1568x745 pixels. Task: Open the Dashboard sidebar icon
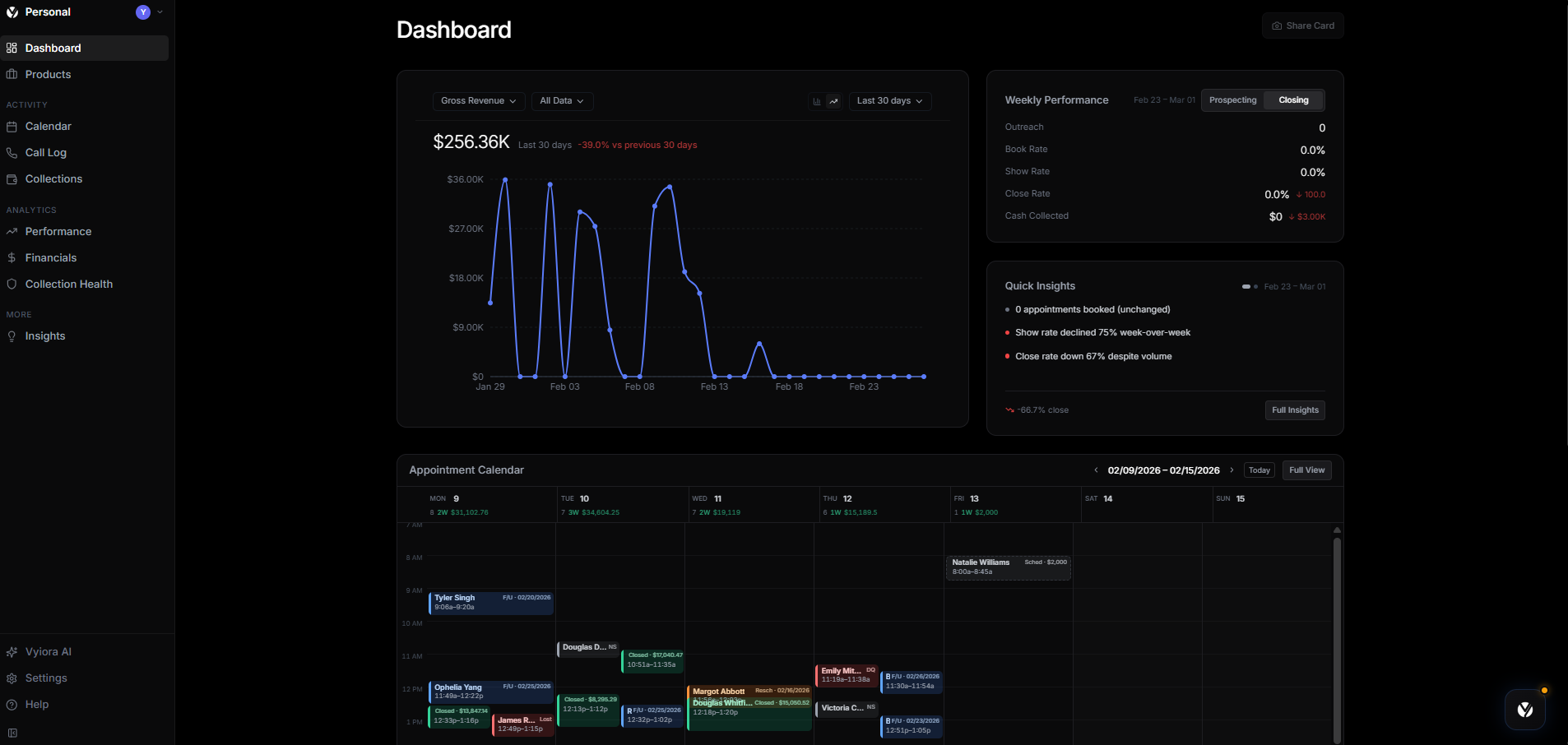point(12,48)
